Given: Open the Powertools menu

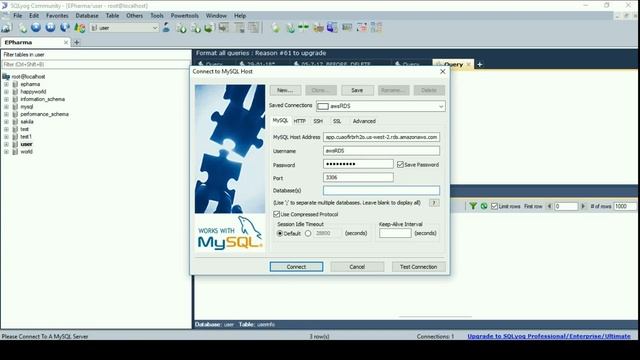Looking at the screenshot, I should (184, 16).
